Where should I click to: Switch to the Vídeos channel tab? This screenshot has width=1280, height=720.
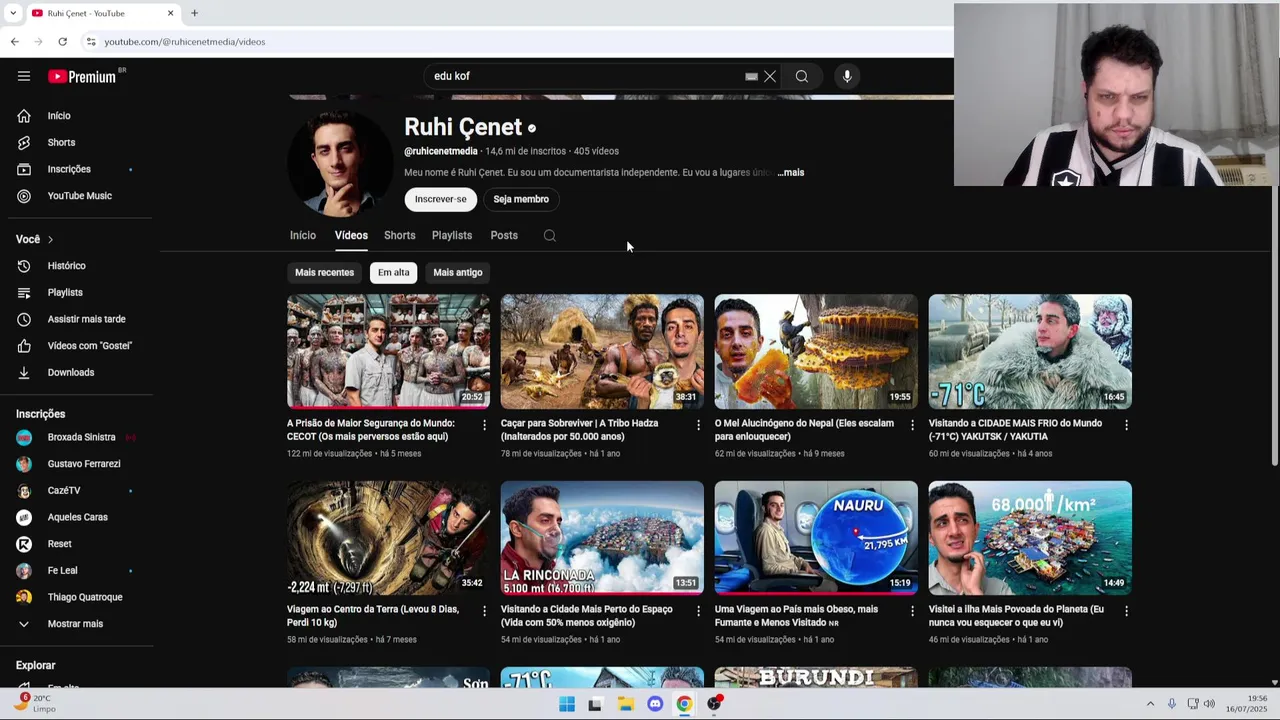[351, 236]
